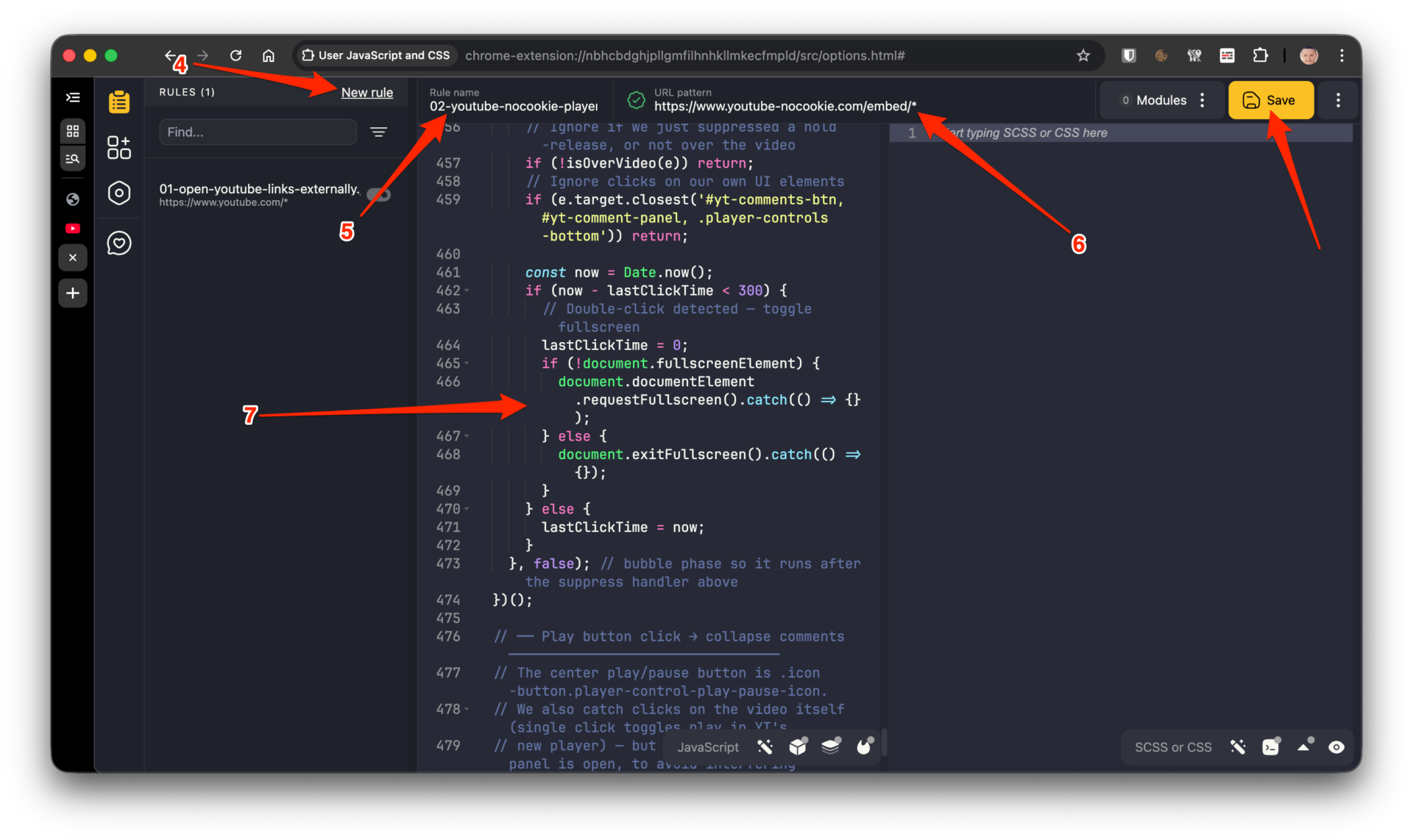
Task: Click the JavaScript flame icon
Action: click(x=865, y=746)
